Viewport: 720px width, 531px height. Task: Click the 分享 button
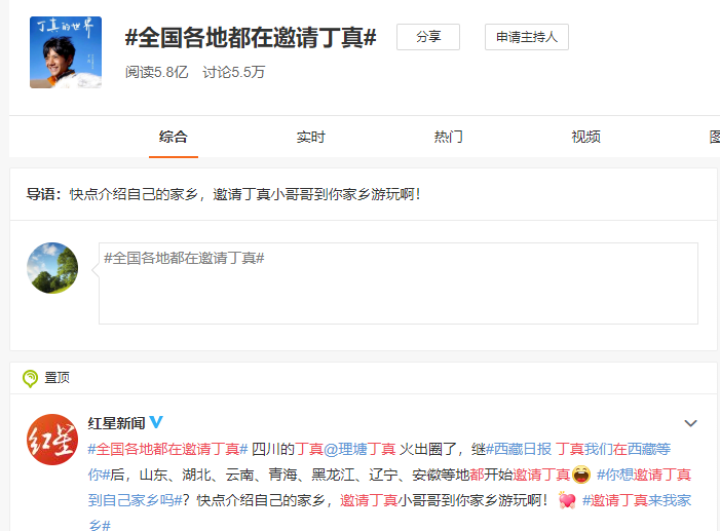(428, 37)
